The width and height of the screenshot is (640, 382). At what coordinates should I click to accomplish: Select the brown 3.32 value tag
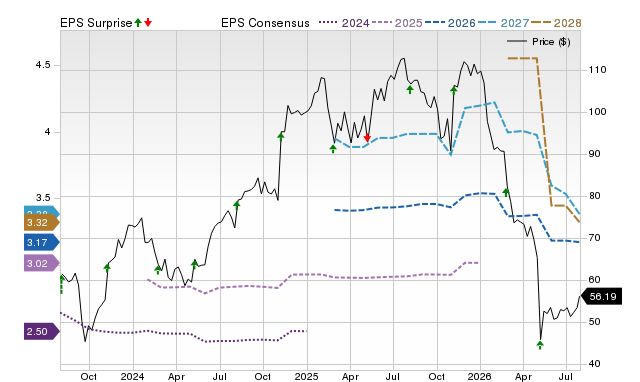[x=41, y=222]
